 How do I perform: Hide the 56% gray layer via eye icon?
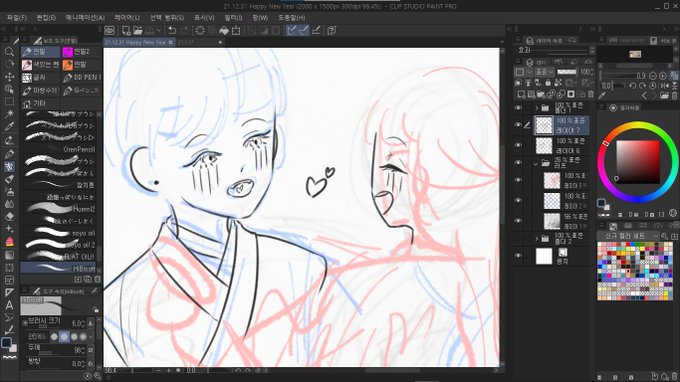click(518, 221)
